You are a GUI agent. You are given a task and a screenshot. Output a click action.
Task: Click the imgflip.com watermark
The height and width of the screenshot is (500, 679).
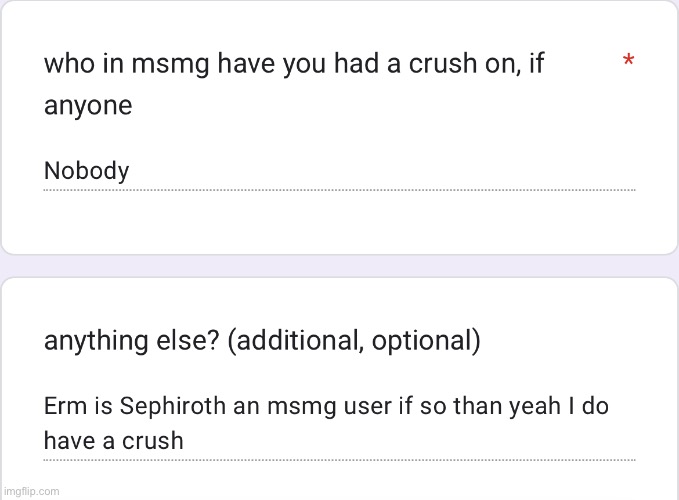(x=31, y=491)
